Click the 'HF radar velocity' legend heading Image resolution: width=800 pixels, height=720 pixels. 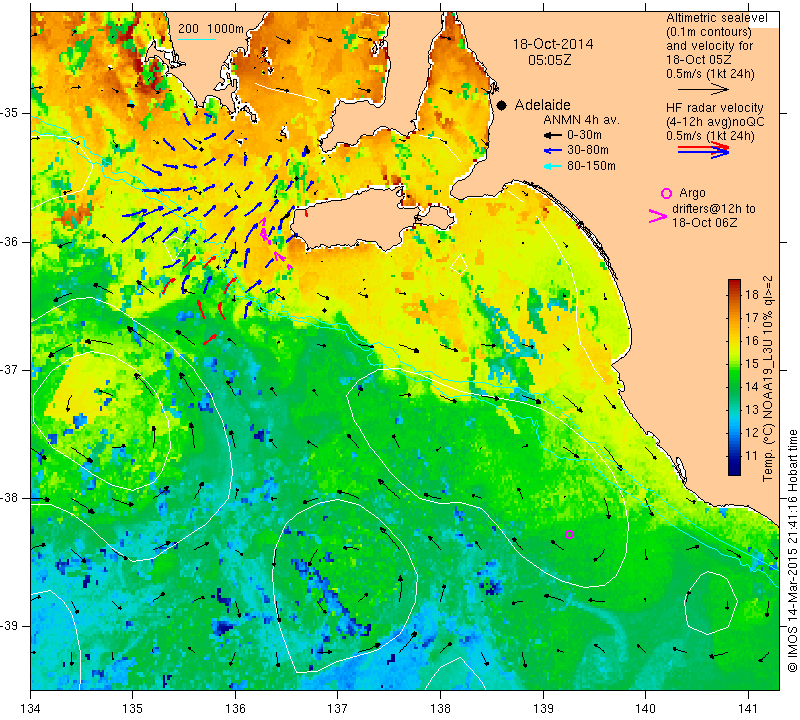[714, 108]
